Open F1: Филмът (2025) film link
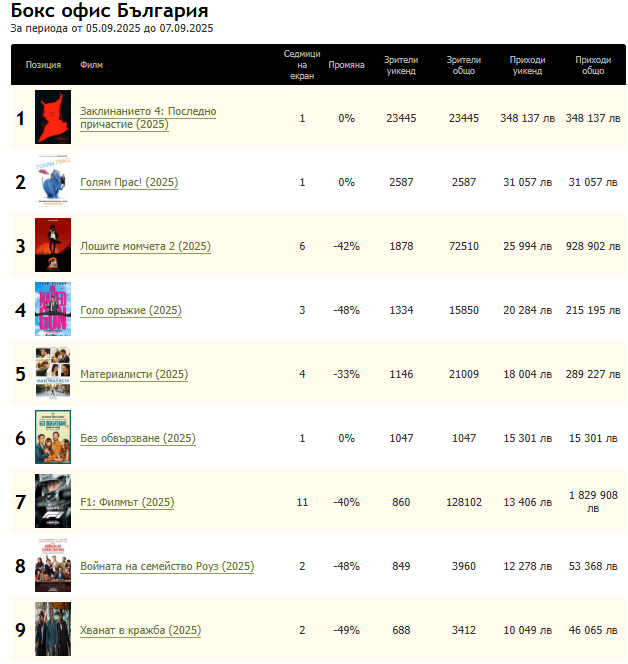The width and height of the screenshot is (628, 664). coord(127,502)
